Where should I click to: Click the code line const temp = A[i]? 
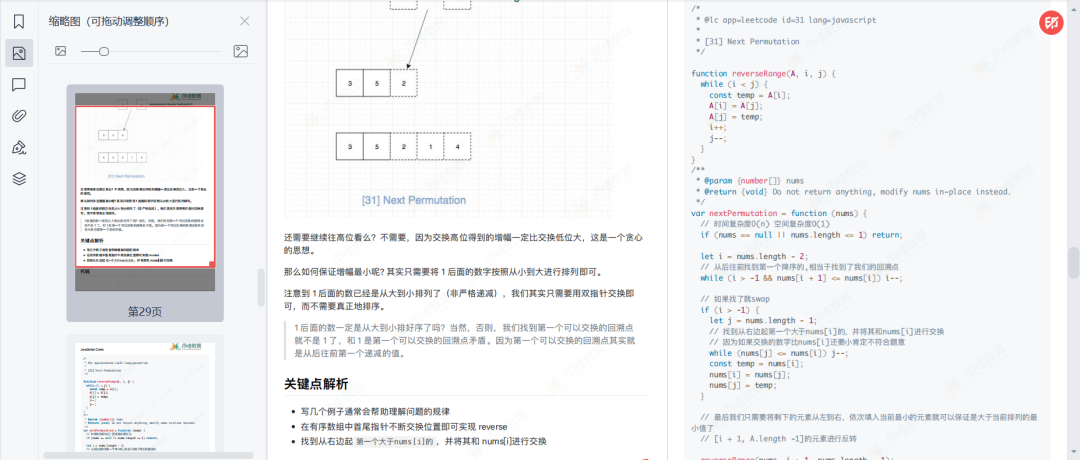[750, 95]
